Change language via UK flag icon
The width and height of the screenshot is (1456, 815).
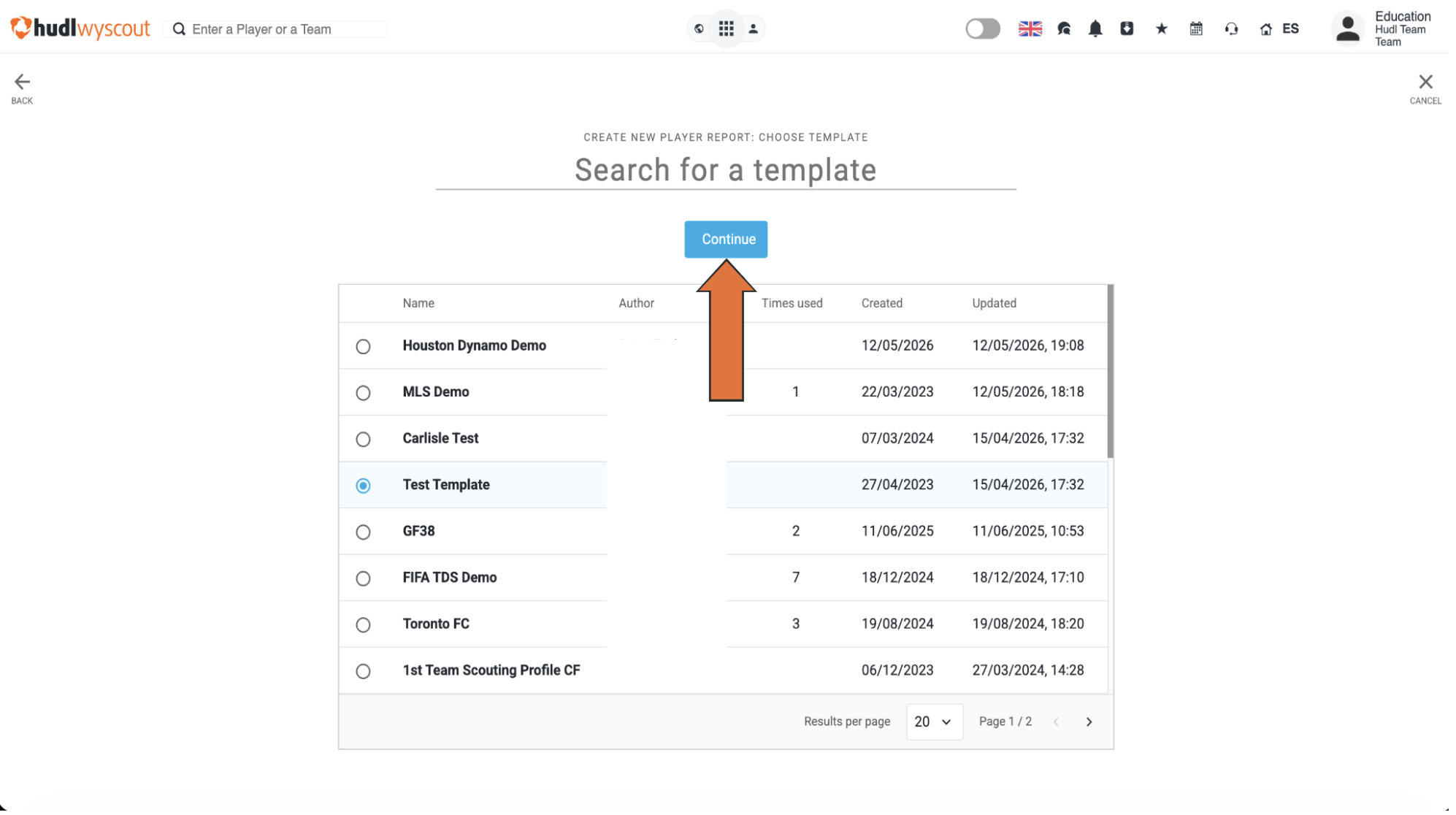coord(1030,29)
